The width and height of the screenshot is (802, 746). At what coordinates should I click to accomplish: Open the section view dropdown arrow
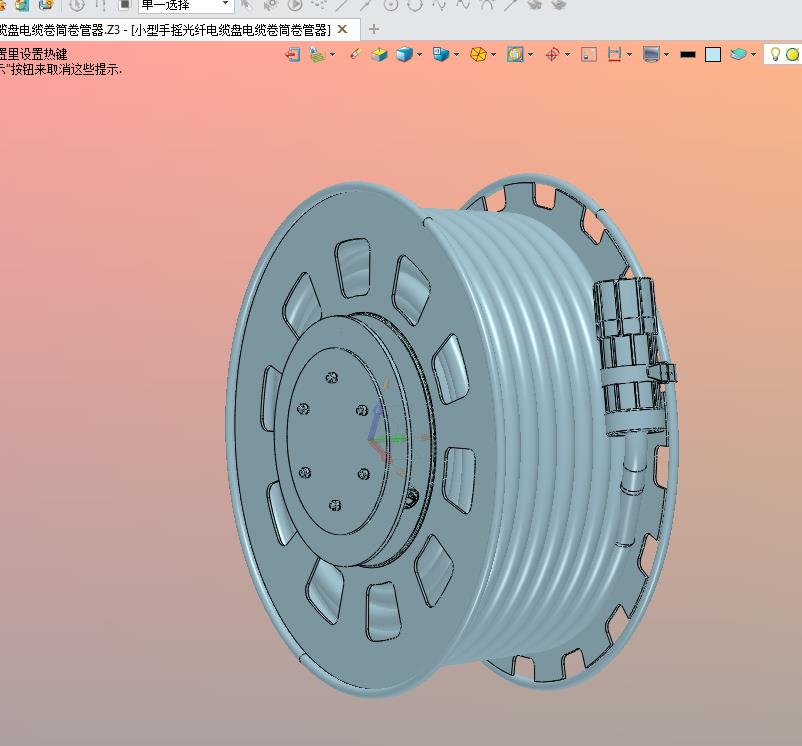tap(629, 54)
